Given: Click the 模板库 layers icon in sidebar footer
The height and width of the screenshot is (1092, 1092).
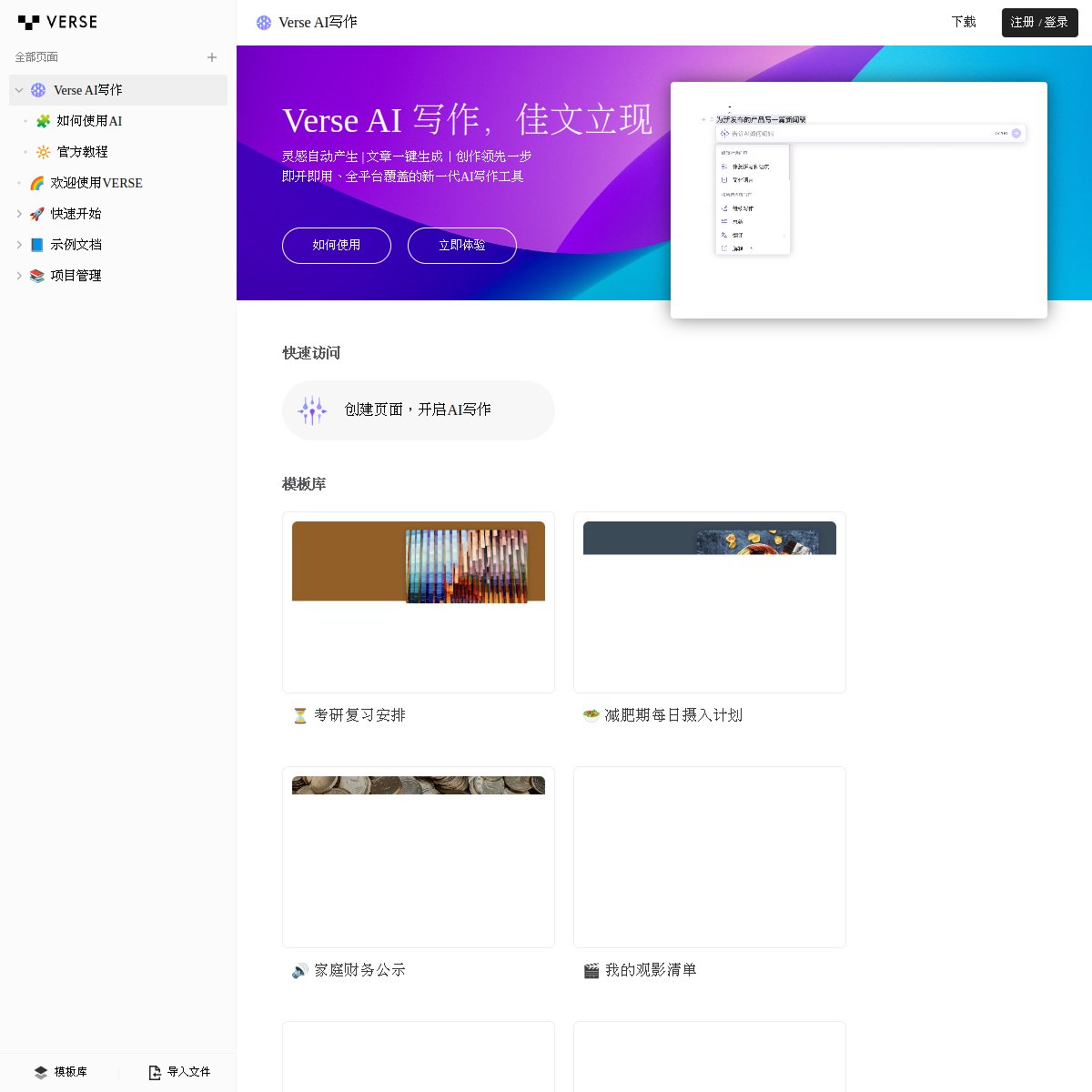Looking at the screenshot, I should point(41,1072).
